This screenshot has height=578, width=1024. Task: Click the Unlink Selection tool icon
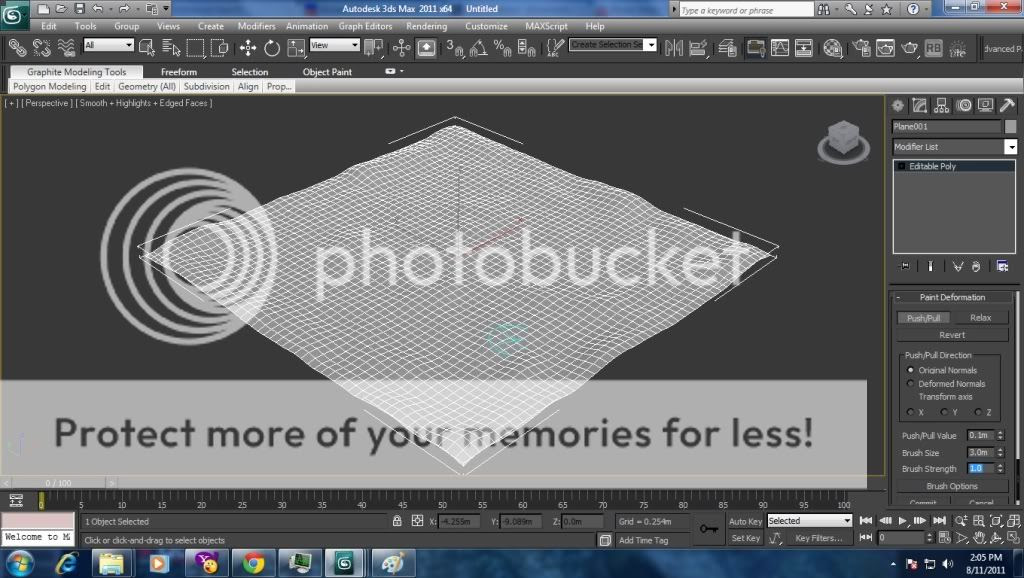click(42, 48)
